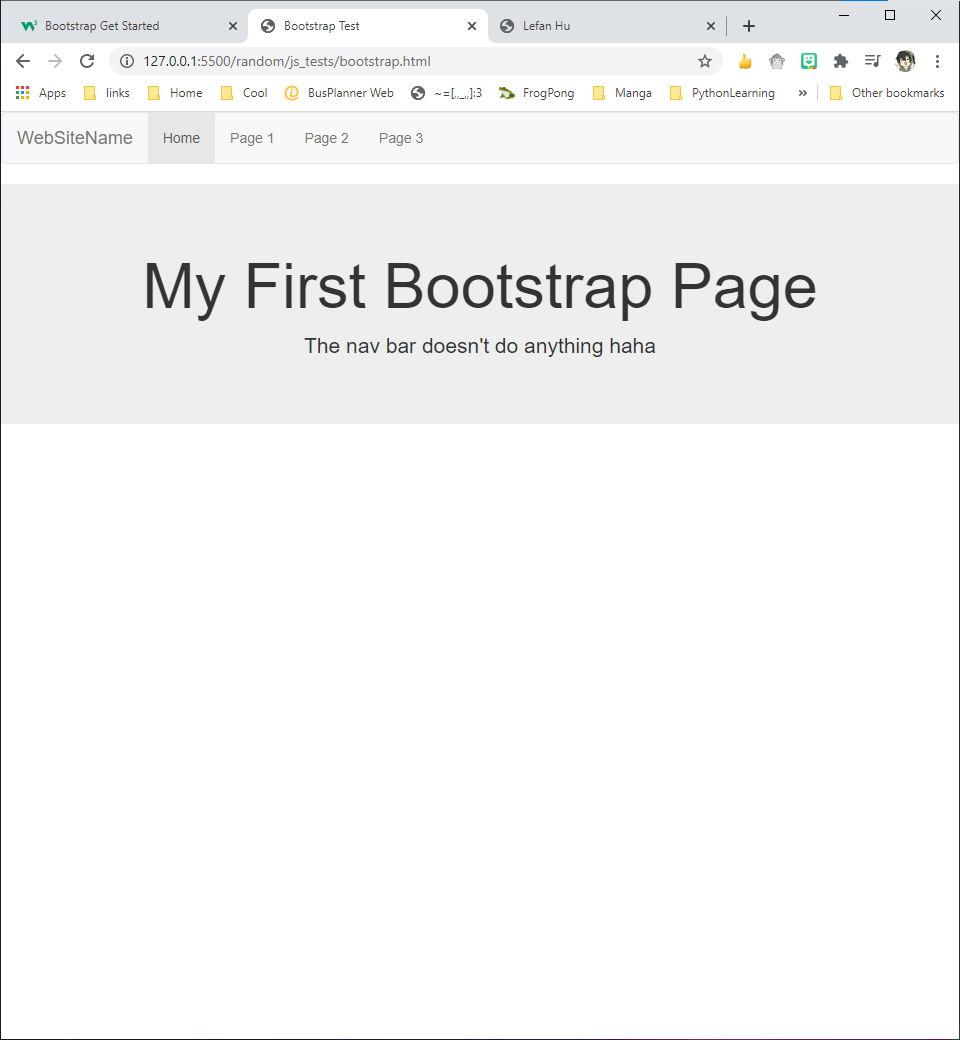Reload the current page

point(86,60)
